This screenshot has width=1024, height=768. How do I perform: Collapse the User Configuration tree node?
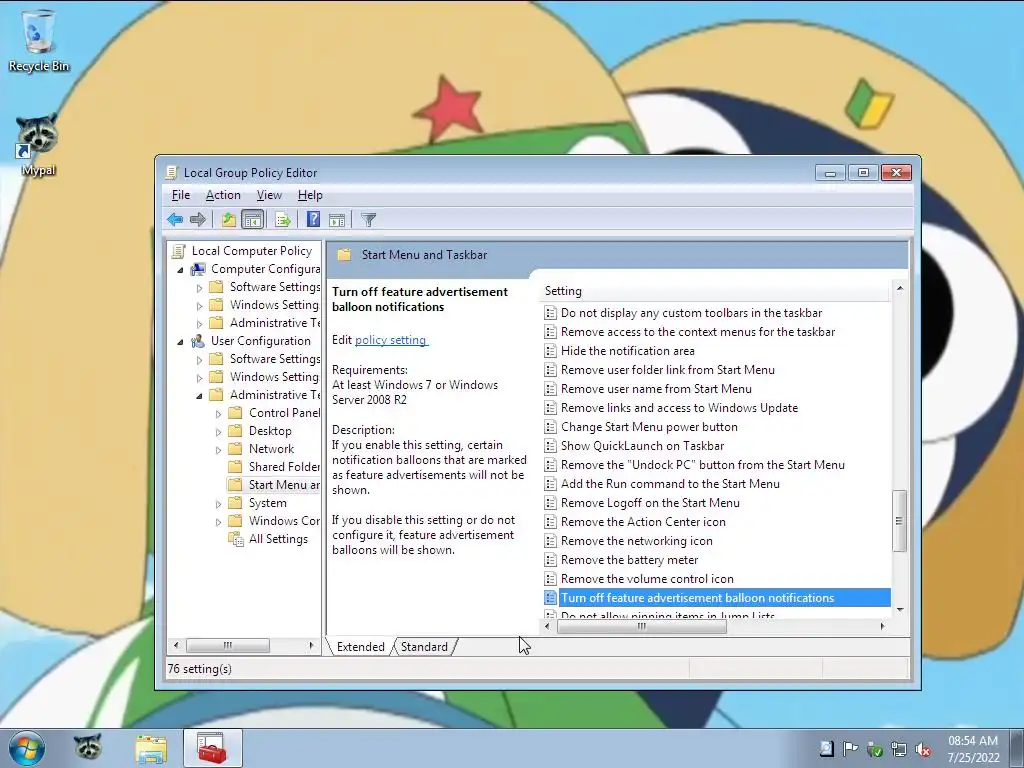pos(180,342)
